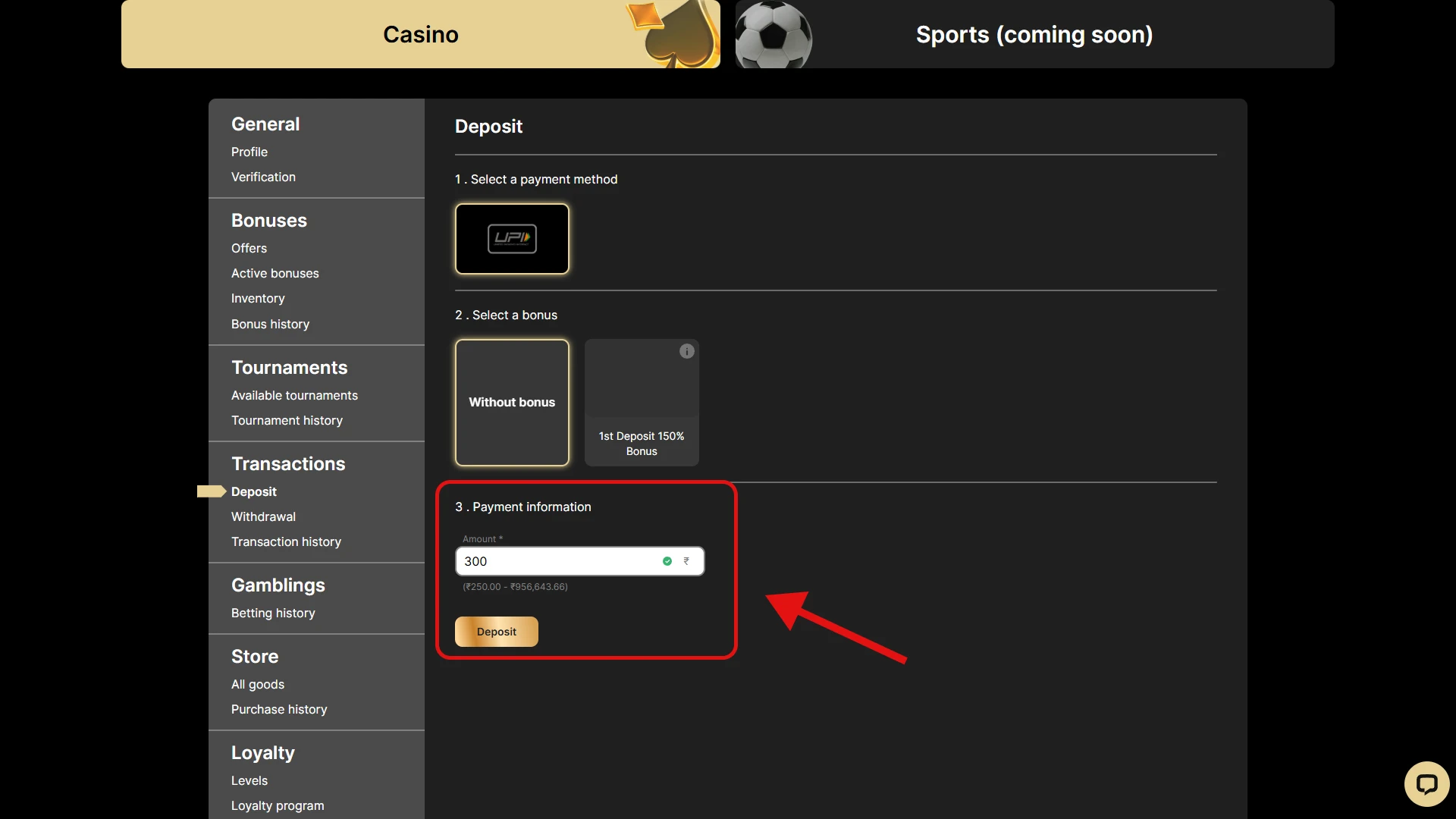The height and width of the screenshot is (819, 1456).
Task: View Active bonuses in sidebar
Action: pyautogui.click(x=275, y=273)
